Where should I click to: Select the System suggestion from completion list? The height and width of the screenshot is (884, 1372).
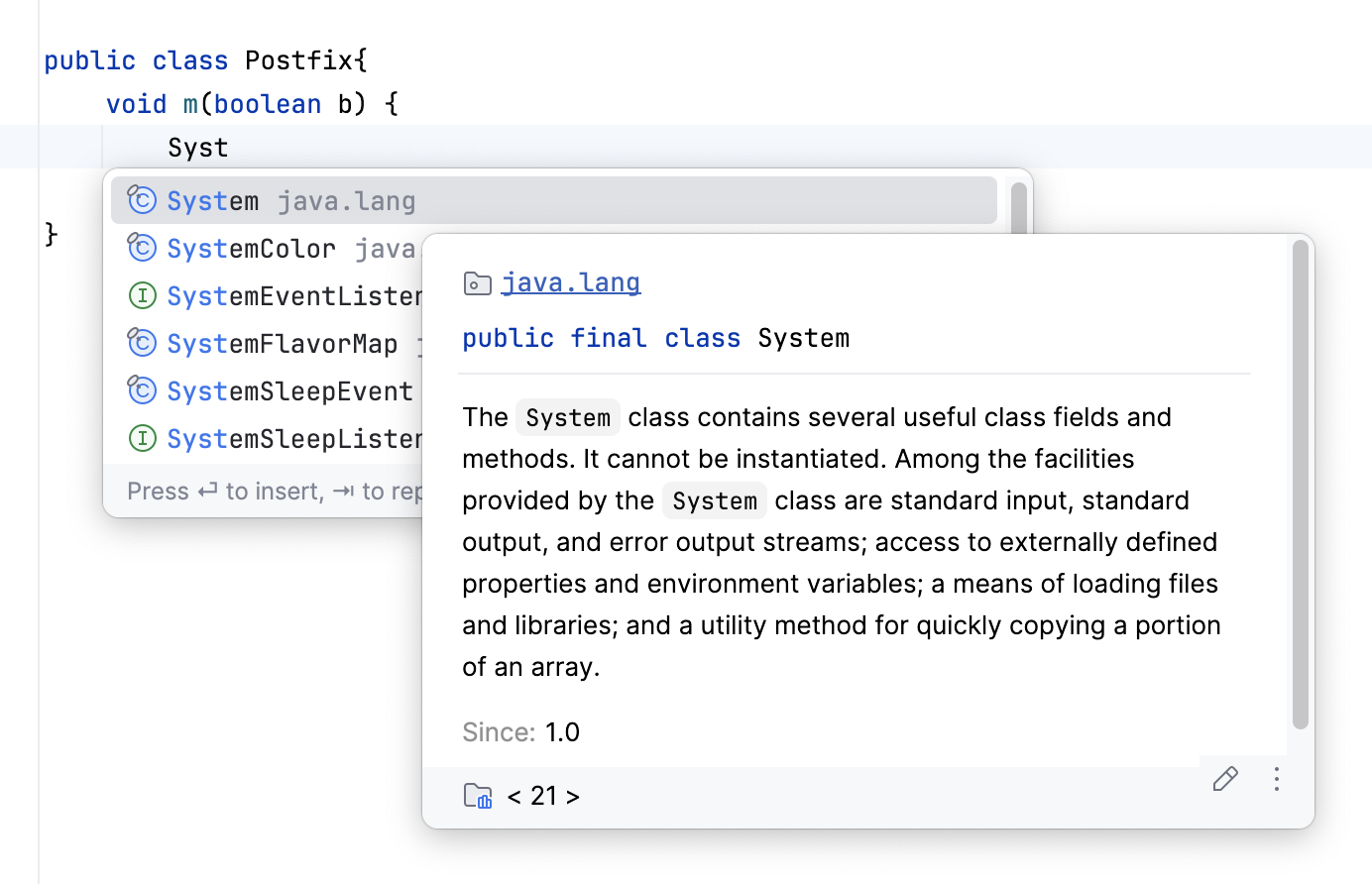coord(212,199)
